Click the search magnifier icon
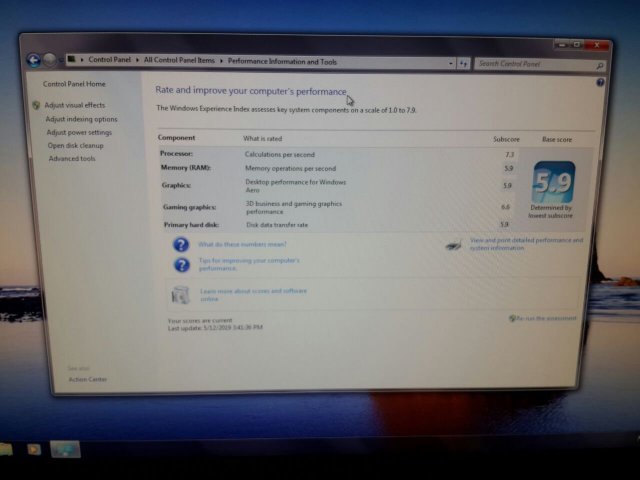640x480 pixels. click(x=600, y=65)
